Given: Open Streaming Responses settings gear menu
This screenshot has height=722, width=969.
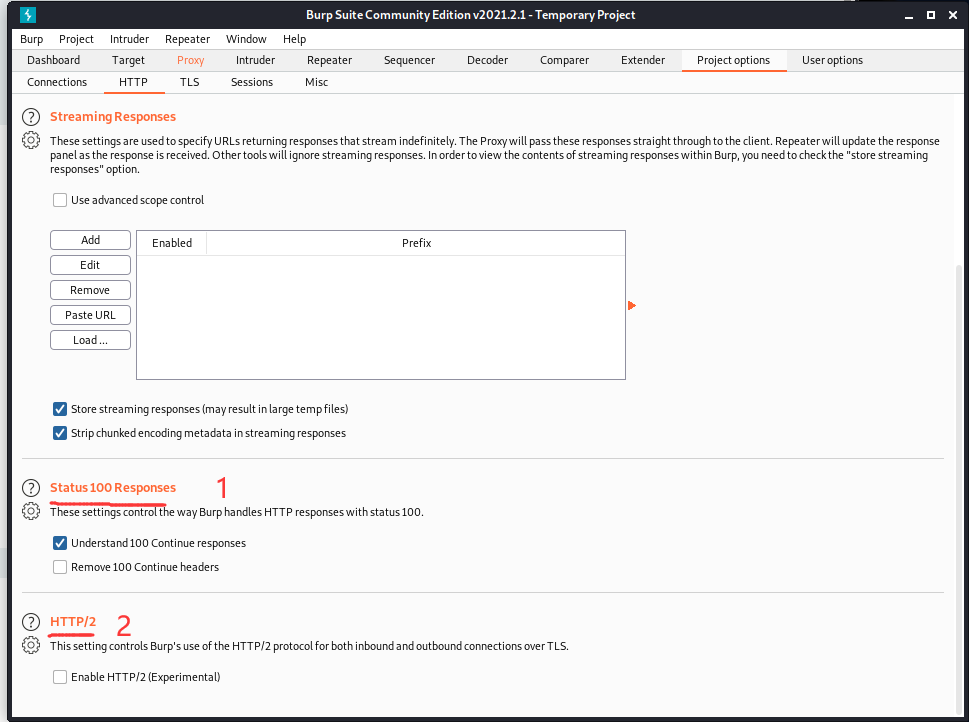Looking at the screenshot, I should point(31,140).
